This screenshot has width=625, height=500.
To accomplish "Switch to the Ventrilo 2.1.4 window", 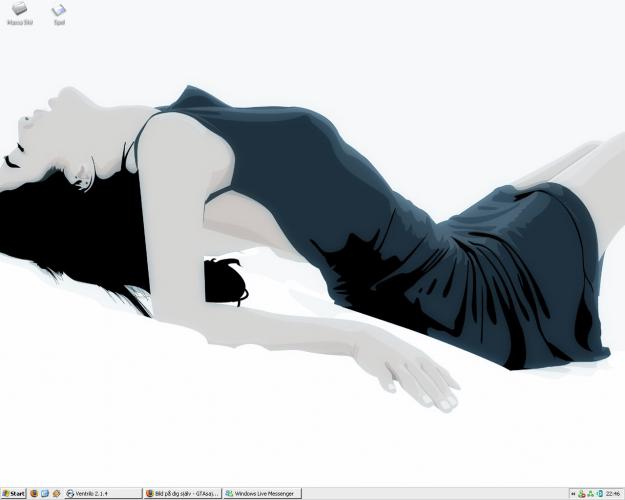I will click(102, 494).
